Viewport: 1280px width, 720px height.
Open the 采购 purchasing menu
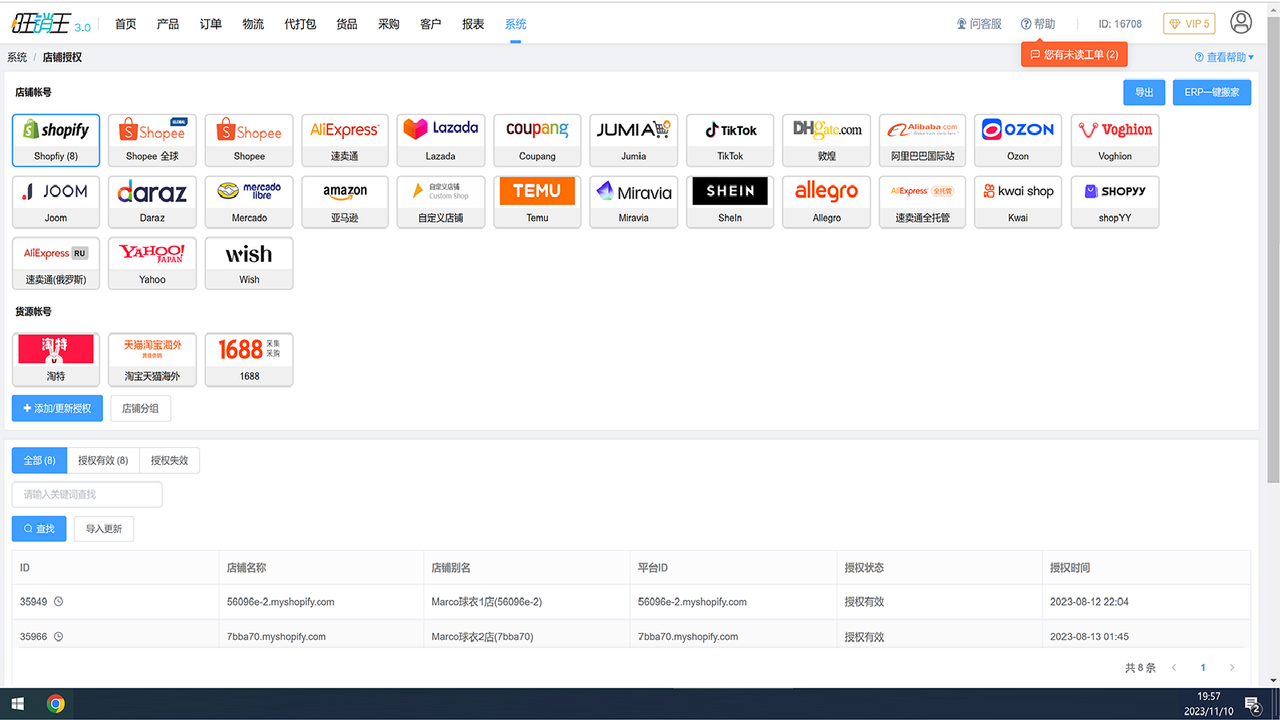[389, 24]
